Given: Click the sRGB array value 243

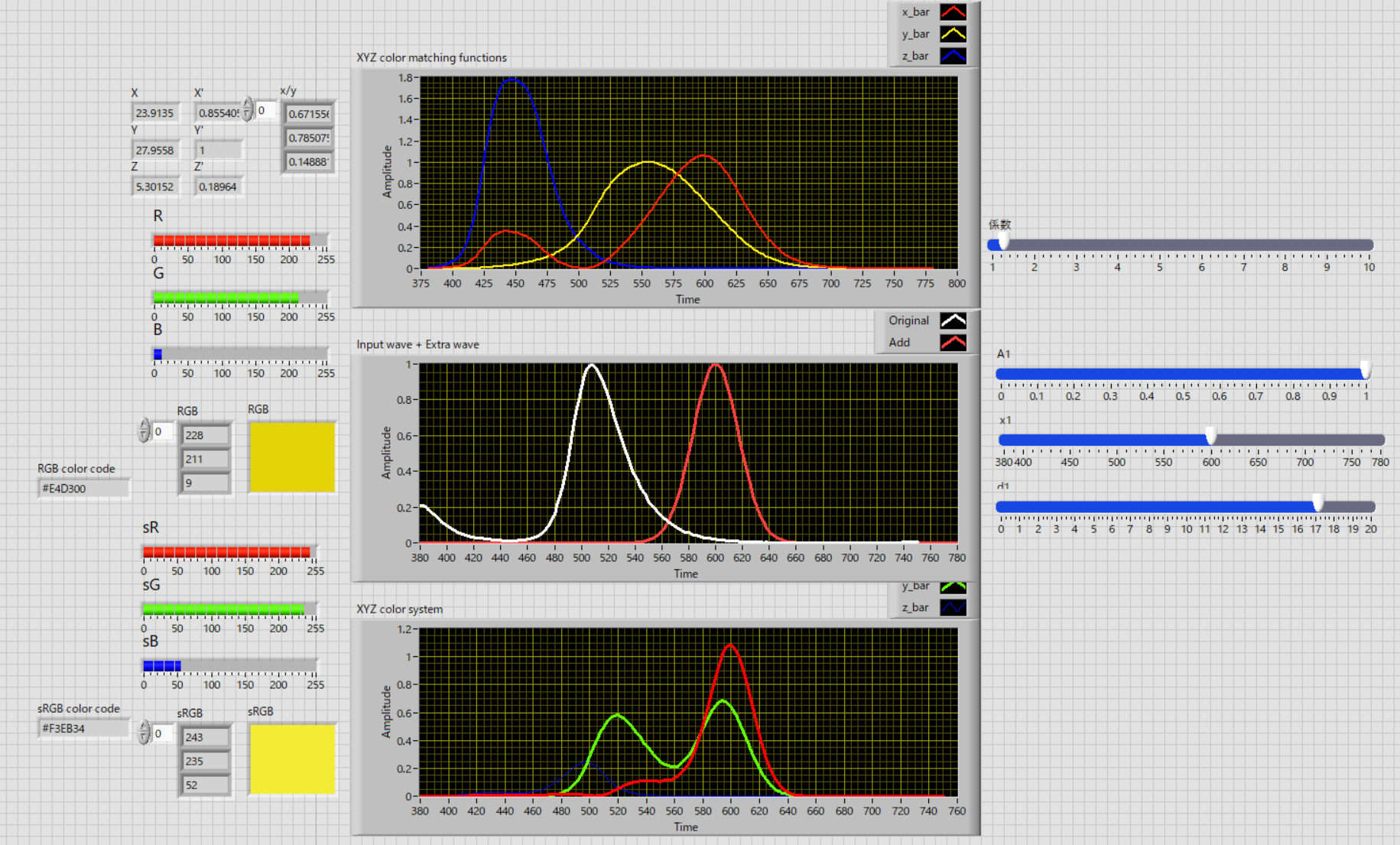Looking at the screenshot, I should (x=205, y=737).
